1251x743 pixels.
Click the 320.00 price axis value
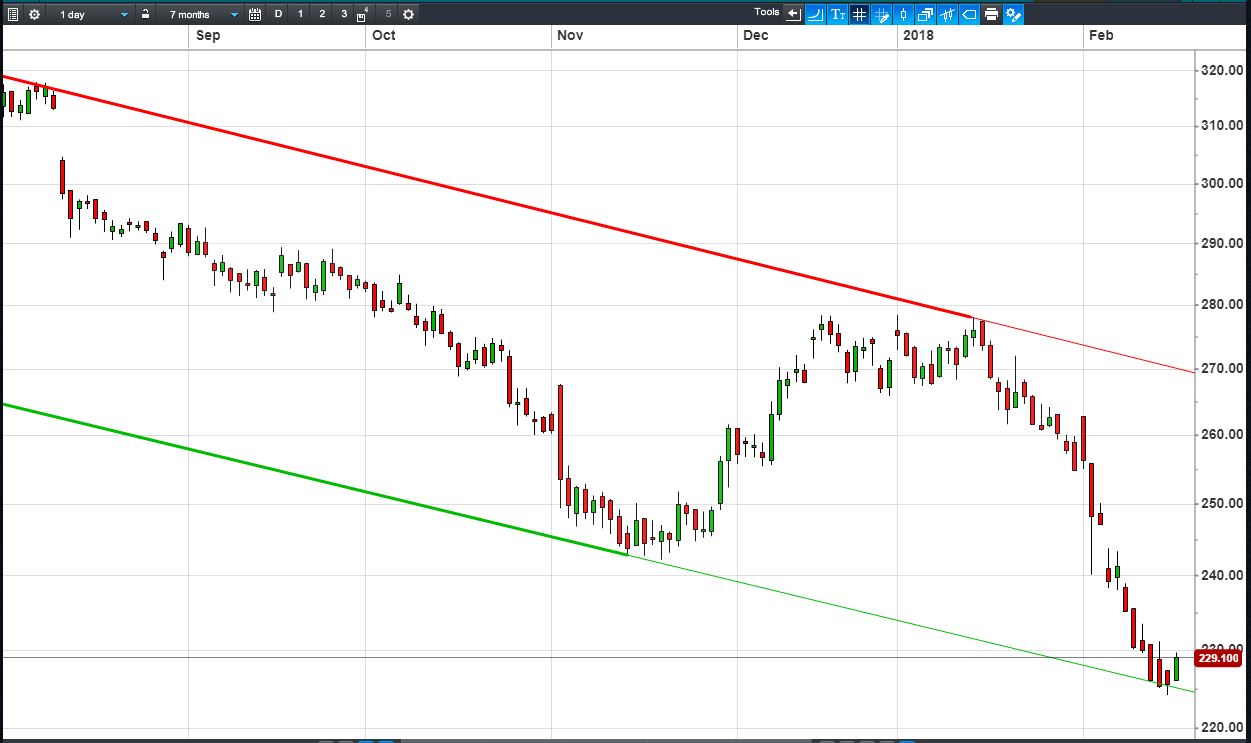pos(1221,71)
